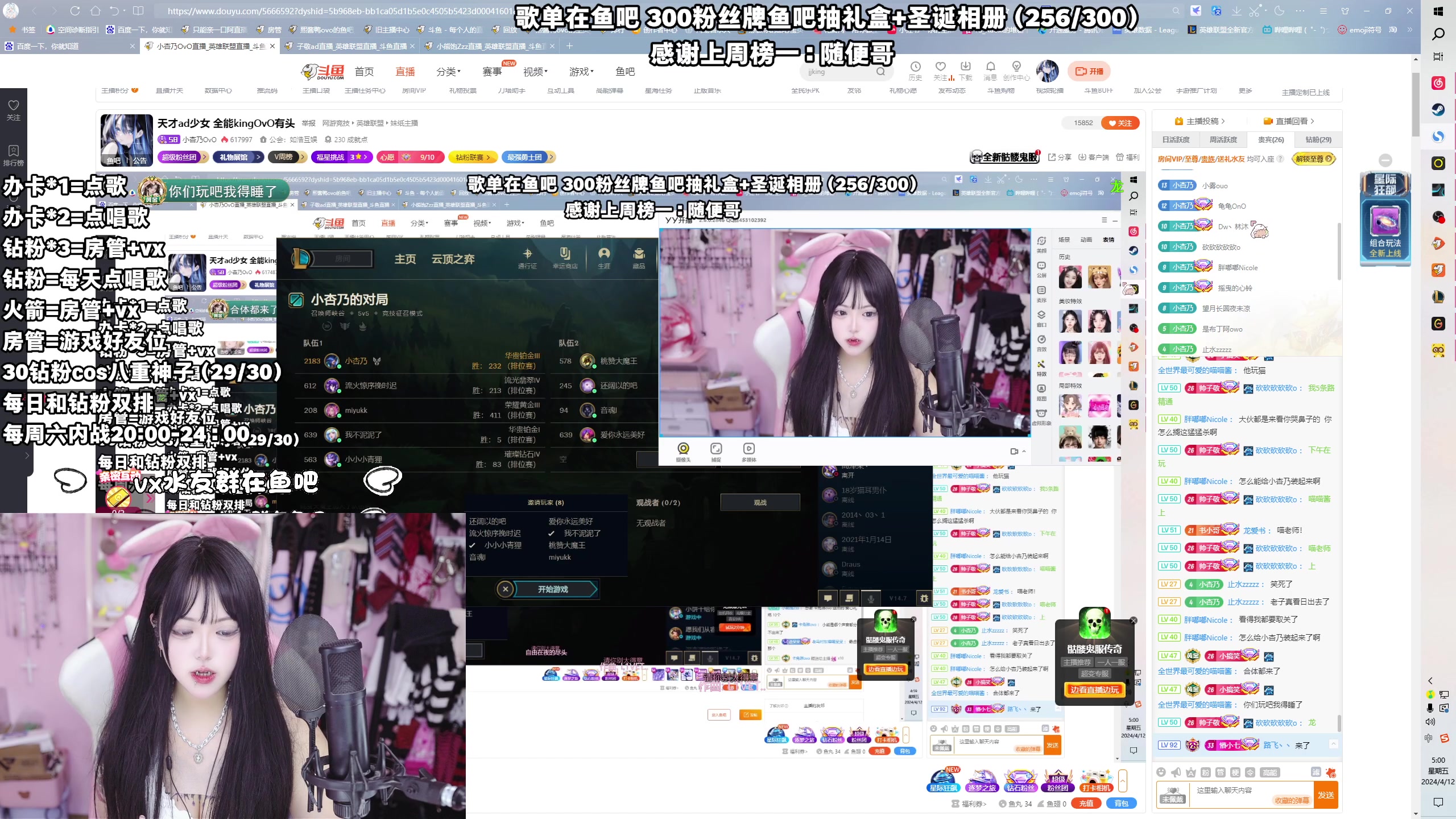Click the chat panel scrollbar thumb
Viewport: 1456px width, 819px height.
coord(1339,722)
